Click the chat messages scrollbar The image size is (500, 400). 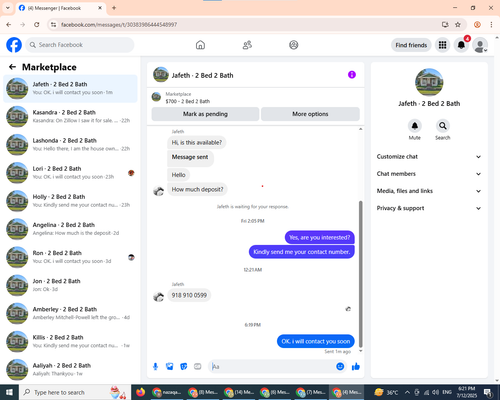coord(360,274)
